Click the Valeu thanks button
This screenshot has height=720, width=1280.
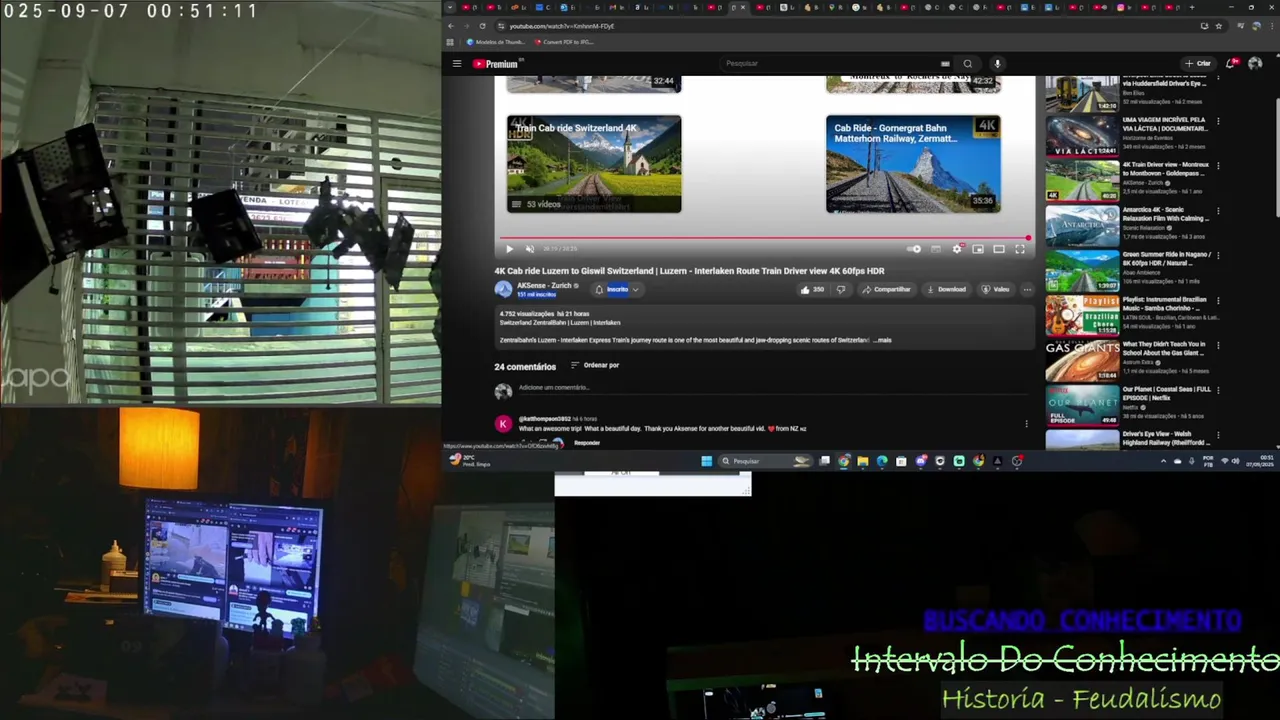point(995,289)
